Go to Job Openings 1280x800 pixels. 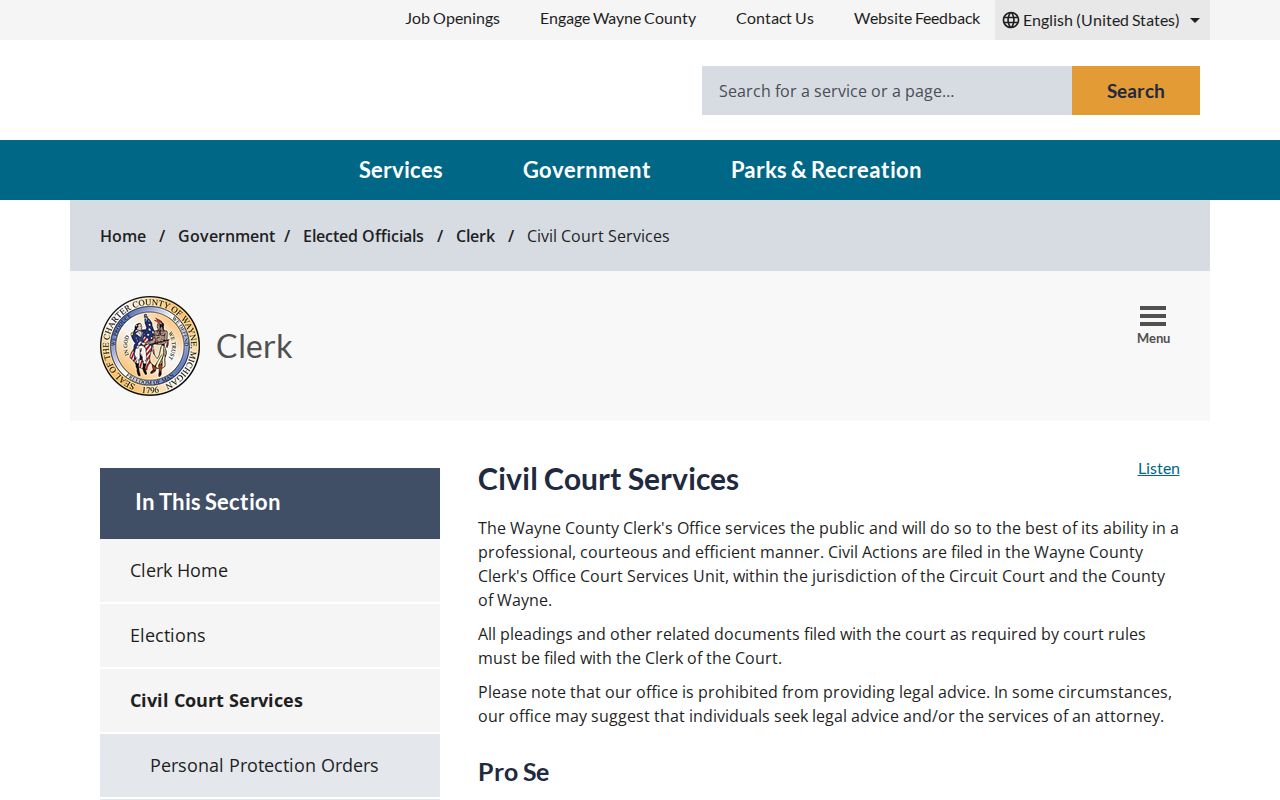[x=452, y=19]
